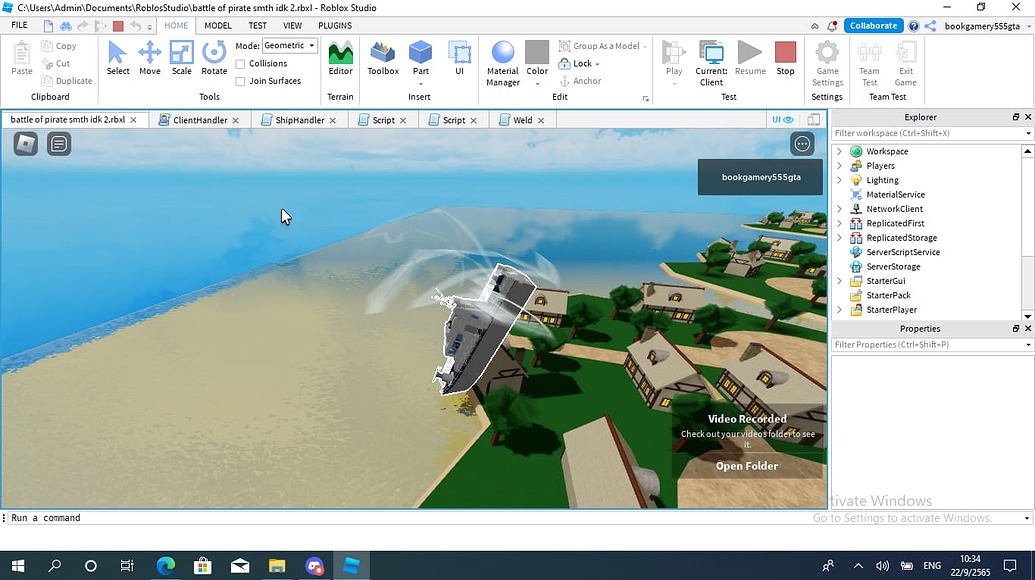Image resolution: width=1035 pixels, height=580 pixels.
Task: Switch to the MODEL ribbon tab
Action: (x=217, y=25)
